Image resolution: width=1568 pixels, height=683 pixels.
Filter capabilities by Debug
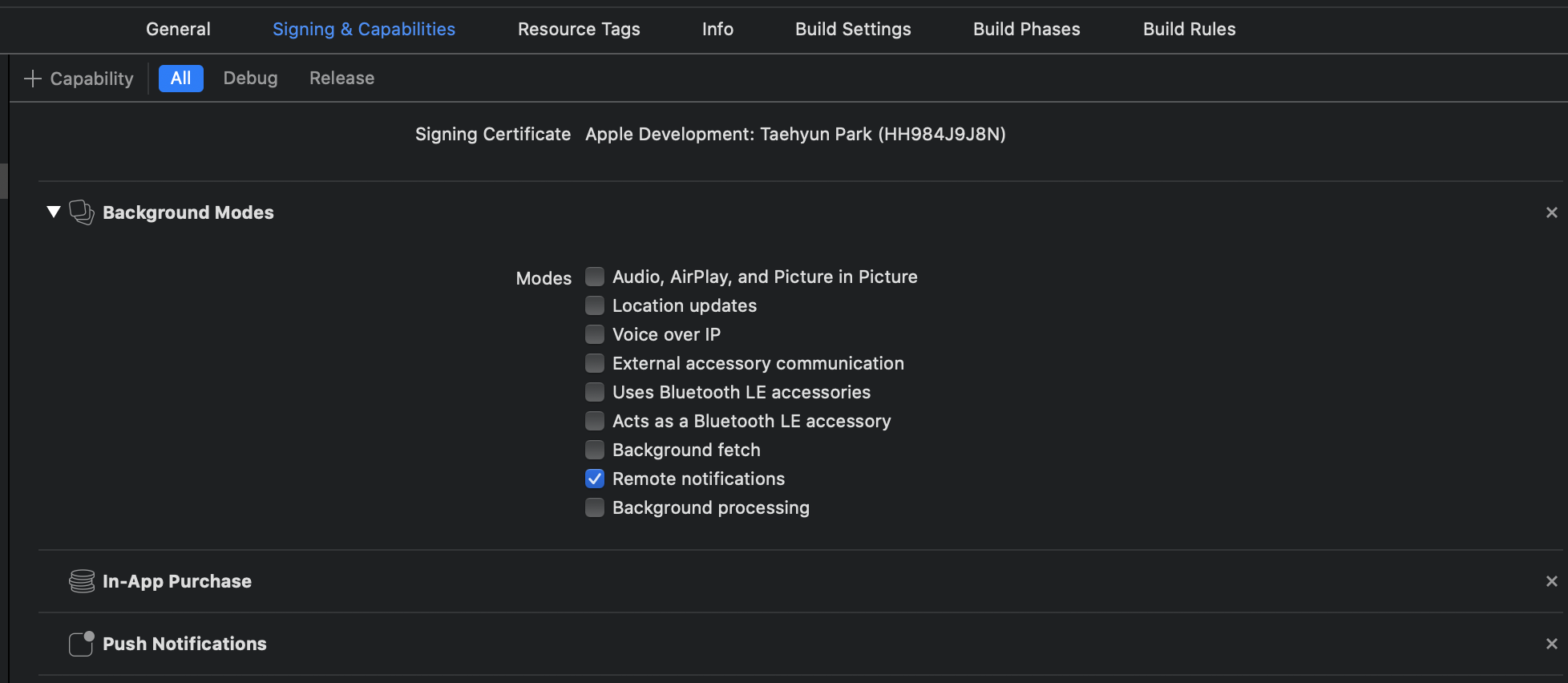250,79
